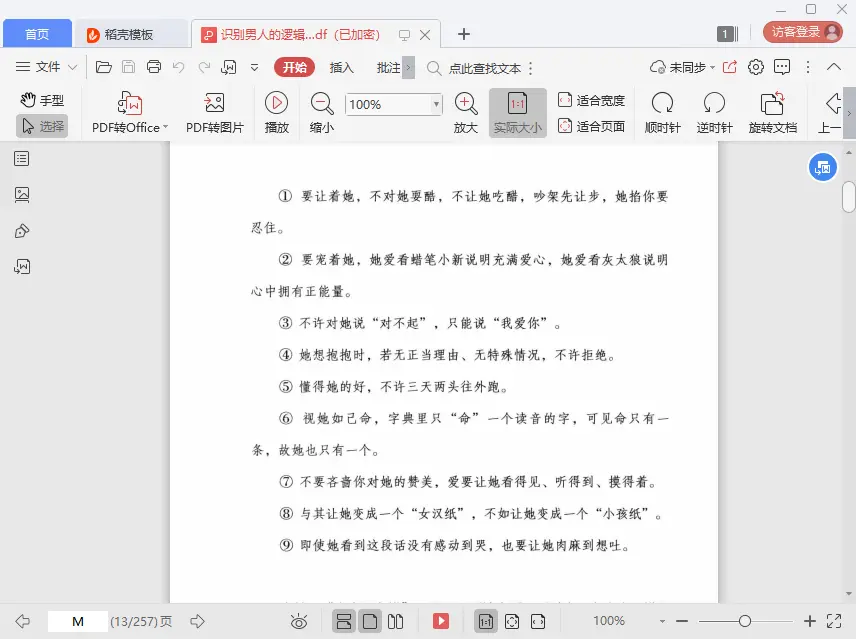Select the 开始 ribbon tab
The image size is (856, 639).
pyautogui.click(x=295, y=67)
